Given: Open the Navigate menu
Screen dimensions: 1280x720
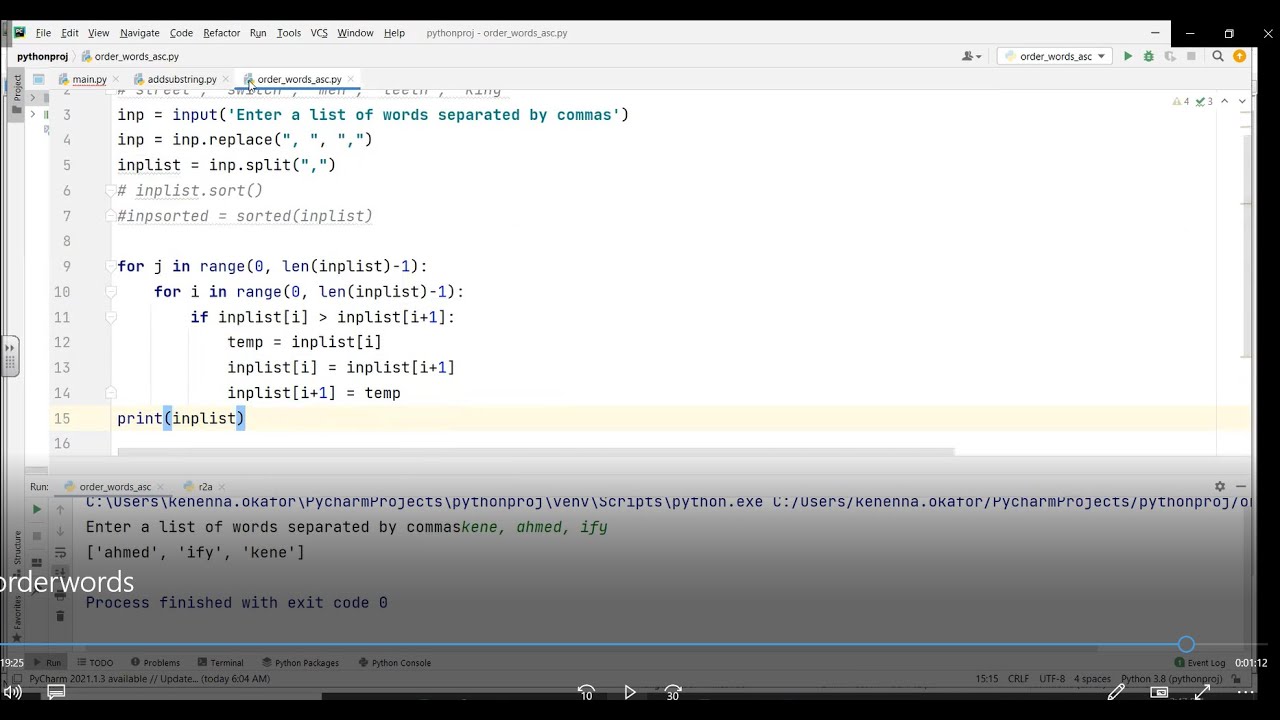Looking at the screenshot, I should coord(140,33).
